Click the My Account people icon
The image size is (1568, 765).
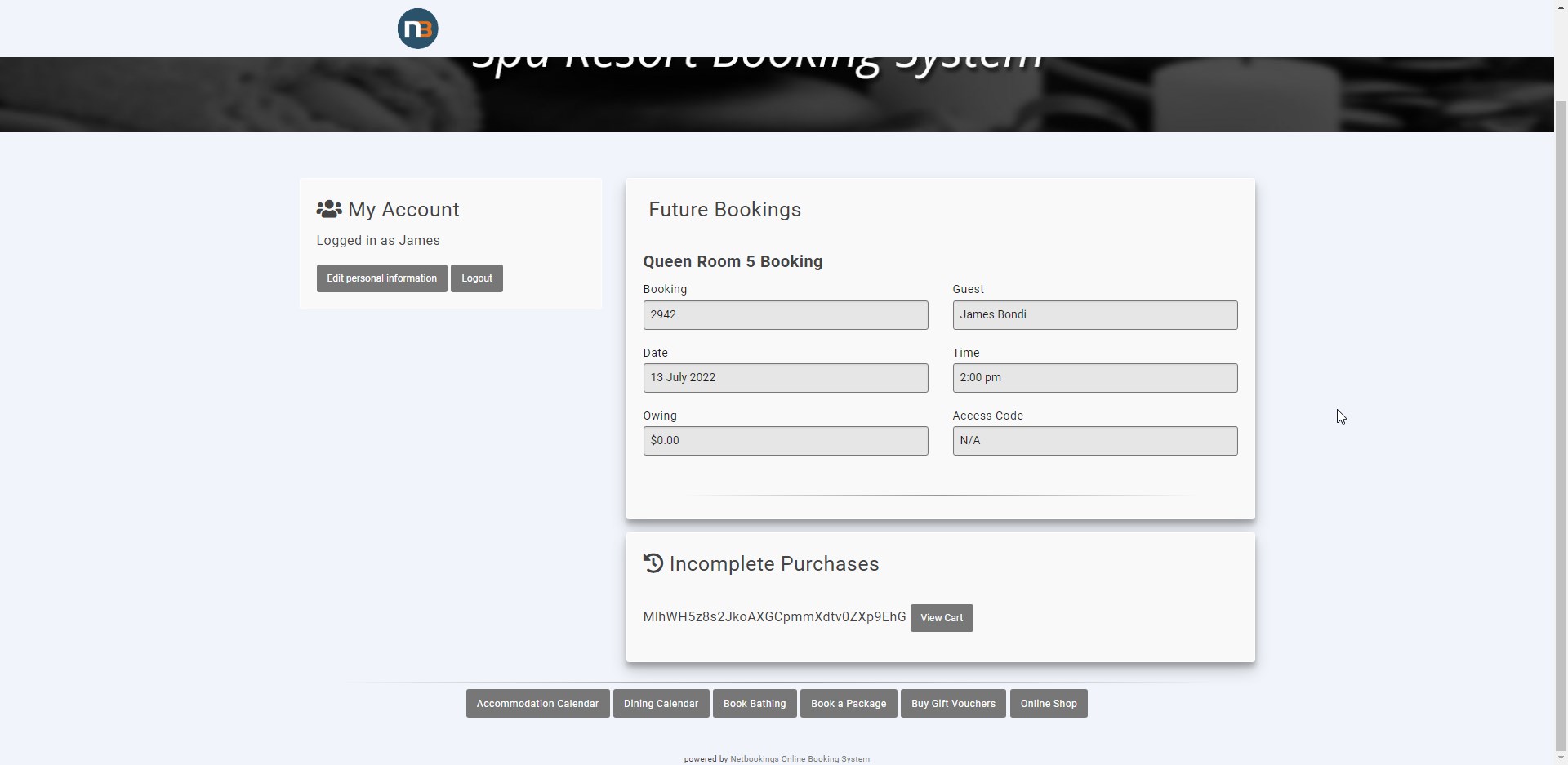328,209
